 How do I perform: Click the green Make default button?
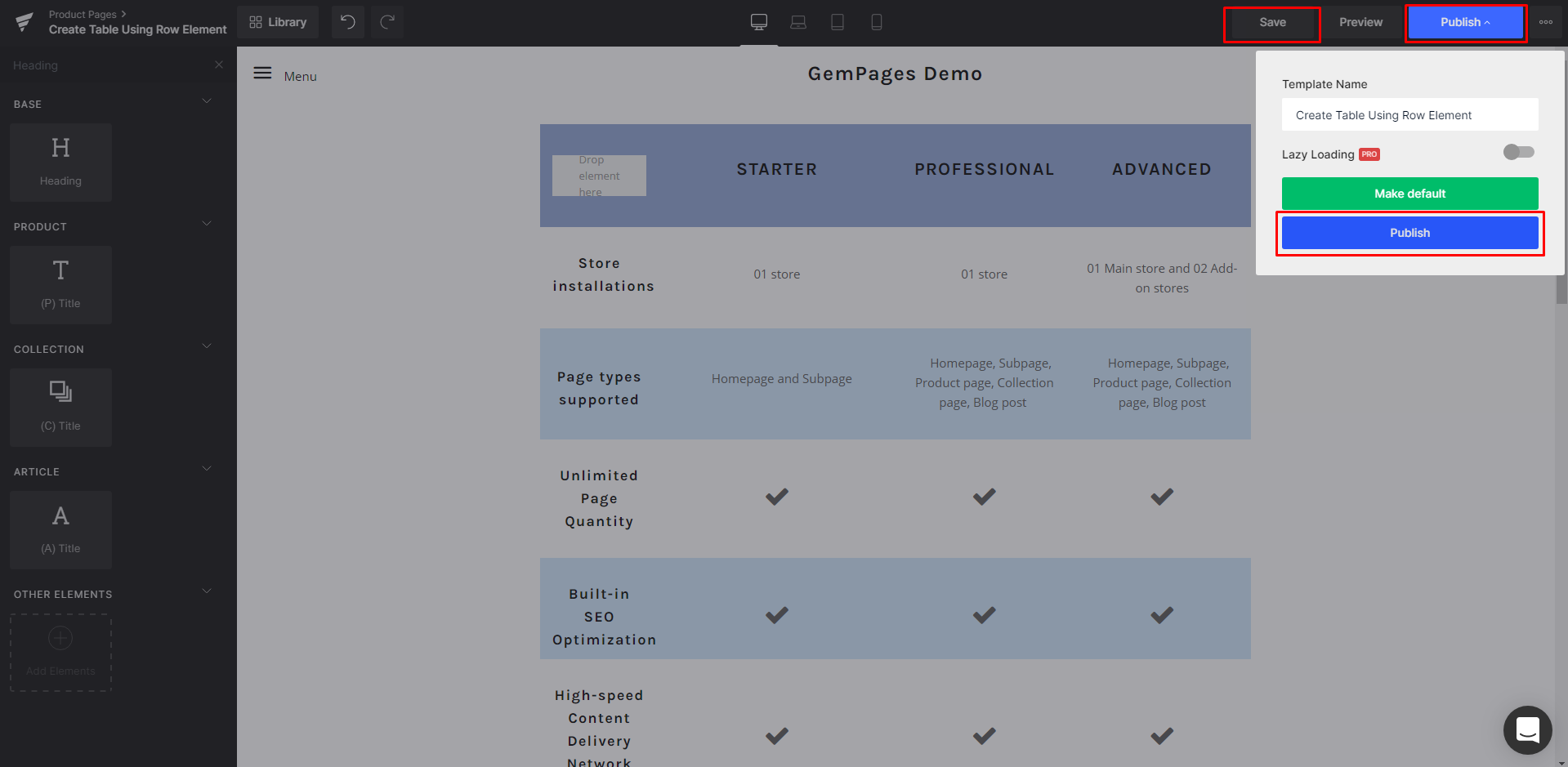click(1409, 194)
